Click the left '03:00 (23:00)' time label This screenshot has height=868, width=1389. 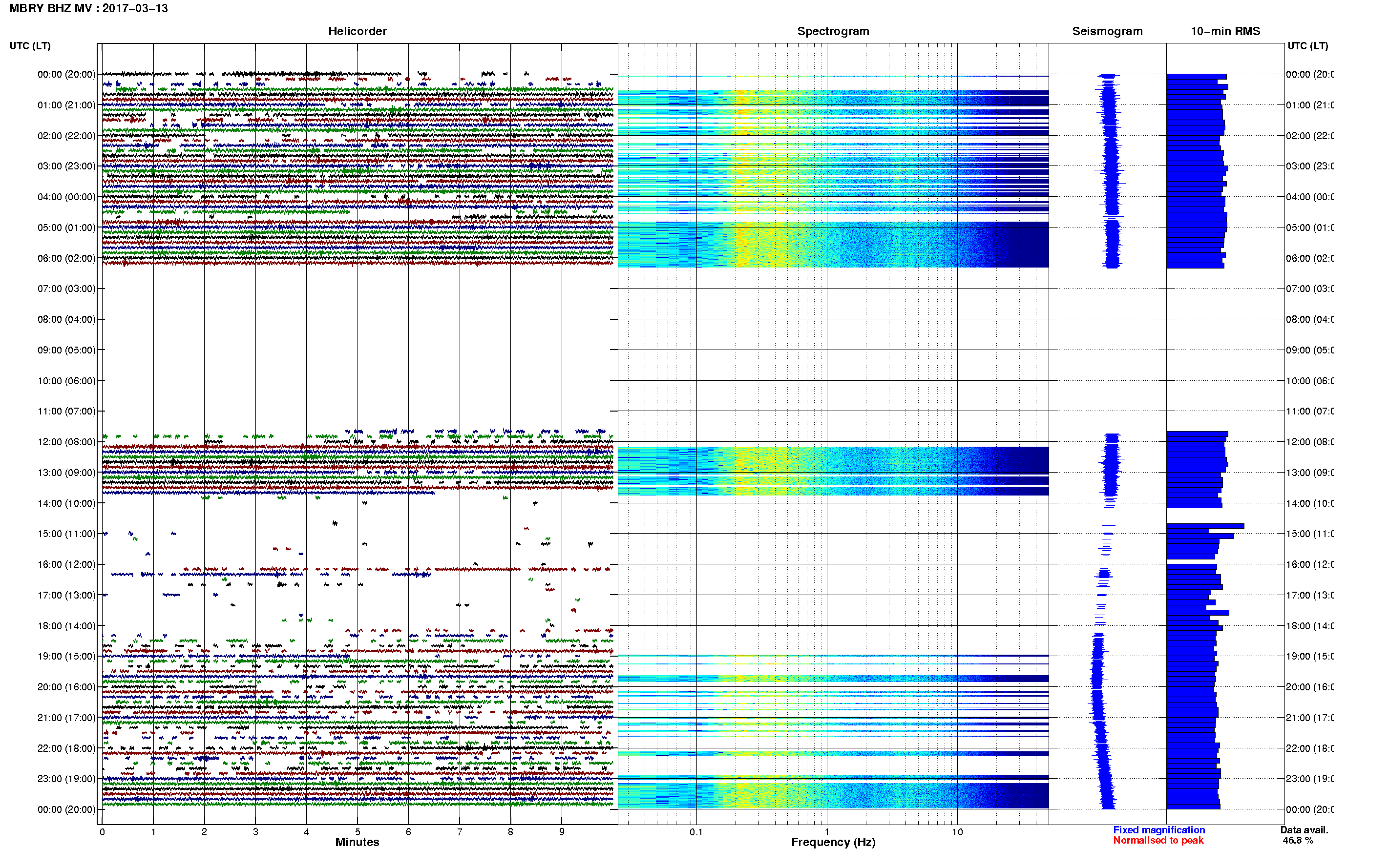click(66, 166)
